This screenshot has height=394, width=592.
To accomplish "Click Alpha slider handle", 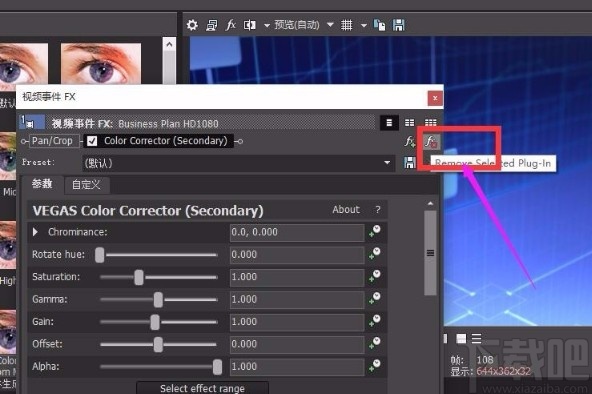I will pos(217,367).
